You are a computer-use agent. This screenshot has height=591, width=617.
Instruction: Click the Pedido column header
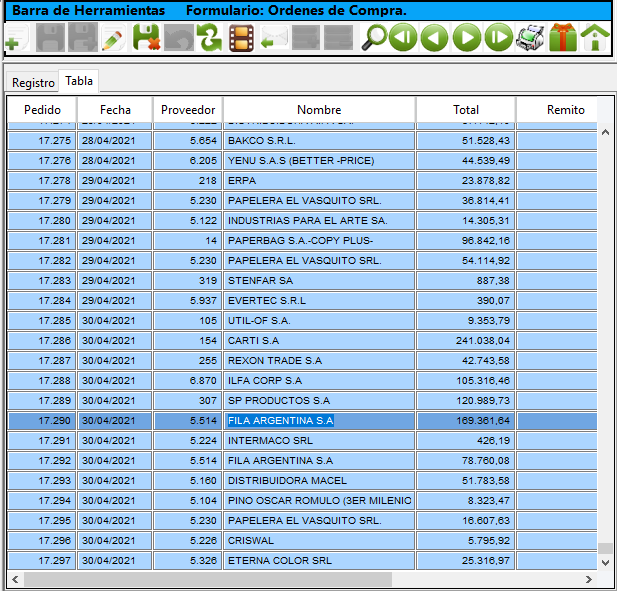coord(42,110)
